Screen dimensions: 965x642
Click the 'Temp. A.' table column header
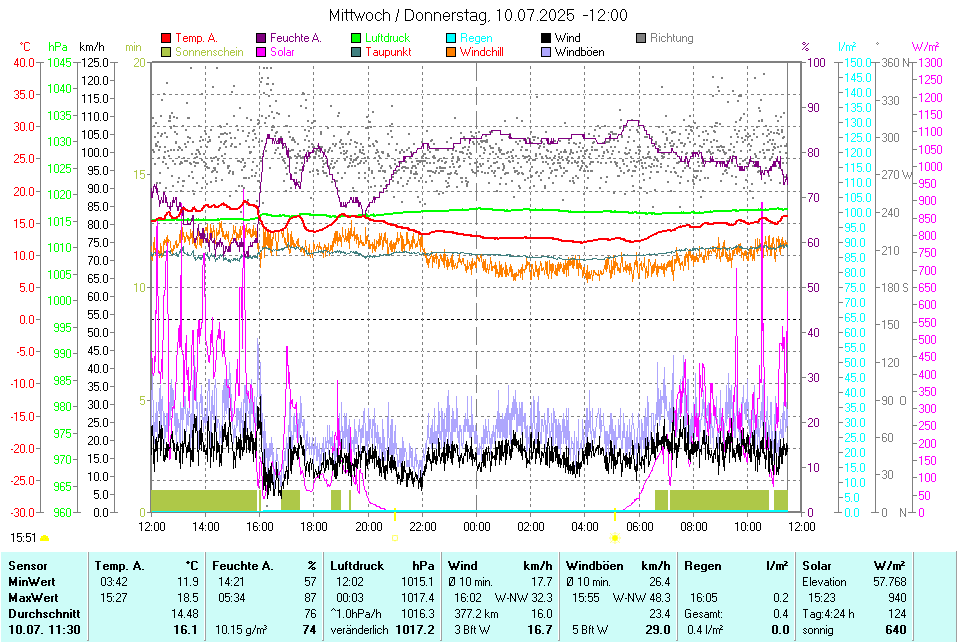tap(119, 566)
